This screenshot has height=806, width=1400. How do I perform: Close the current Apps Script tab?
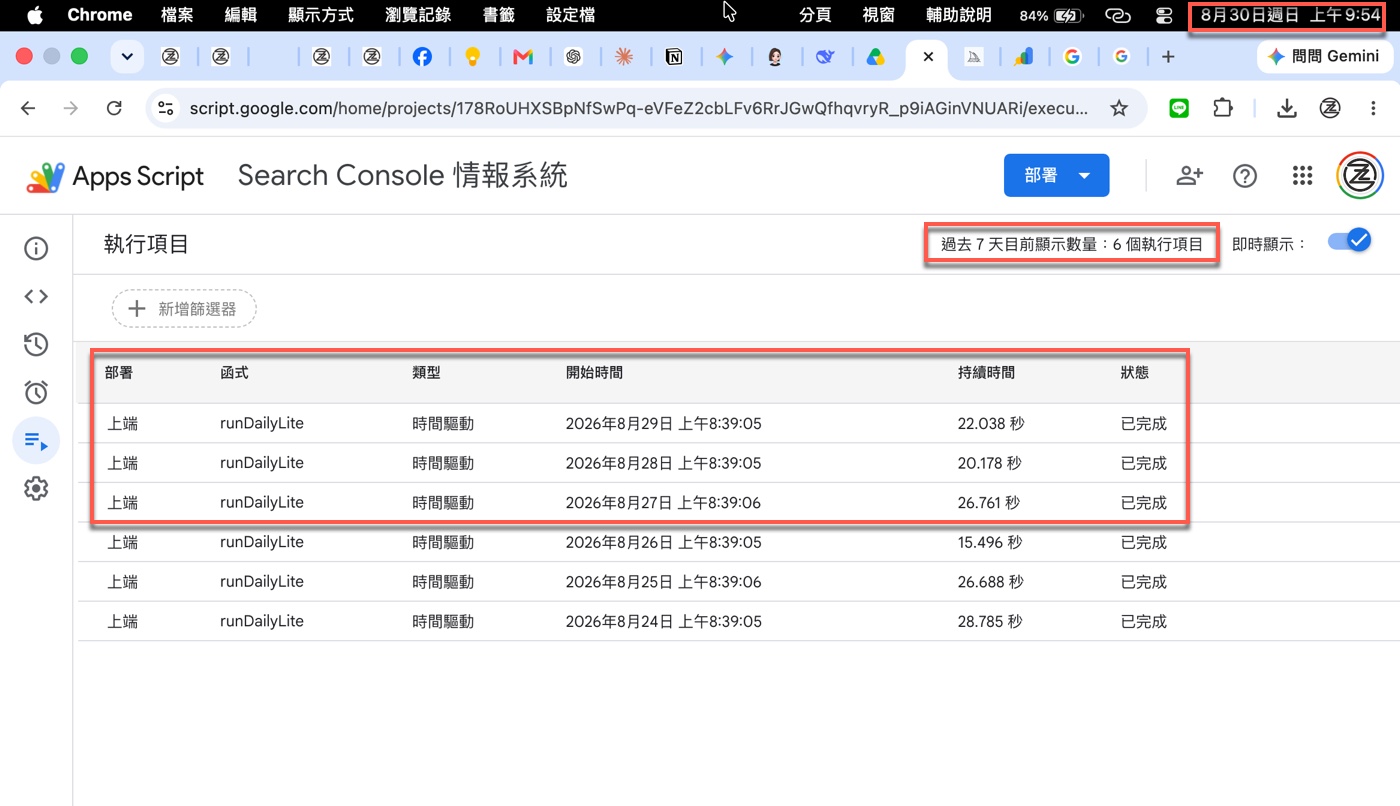click(x=928, y=57)
